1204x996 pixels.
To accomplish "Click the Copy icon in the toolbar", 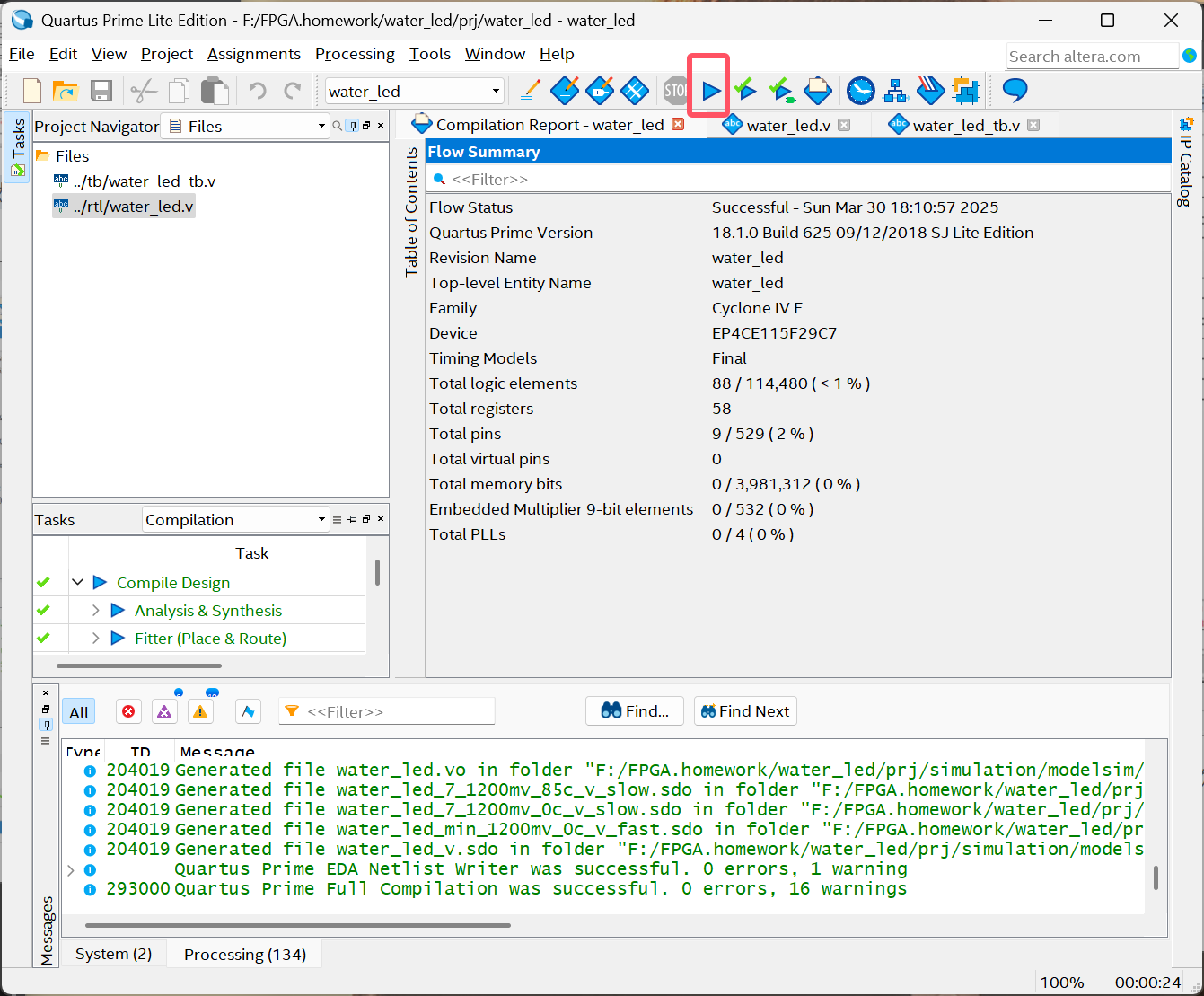I will point(180,91).
